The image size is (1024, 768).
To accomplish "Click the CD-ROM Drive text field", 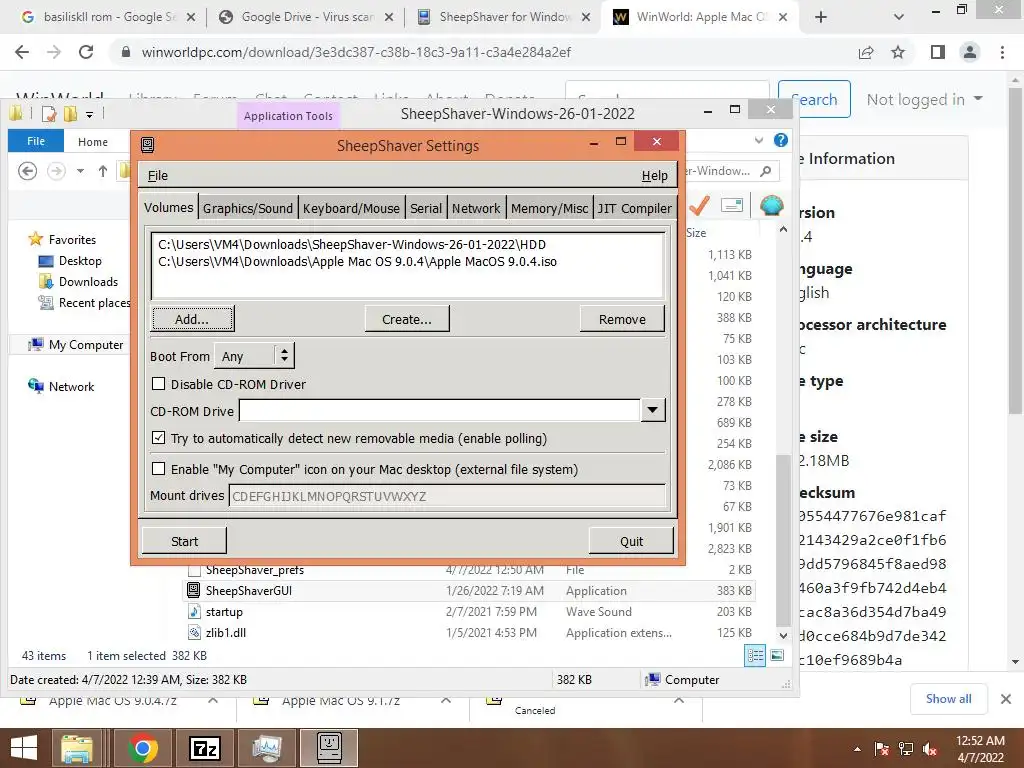I will click(440, 411).
